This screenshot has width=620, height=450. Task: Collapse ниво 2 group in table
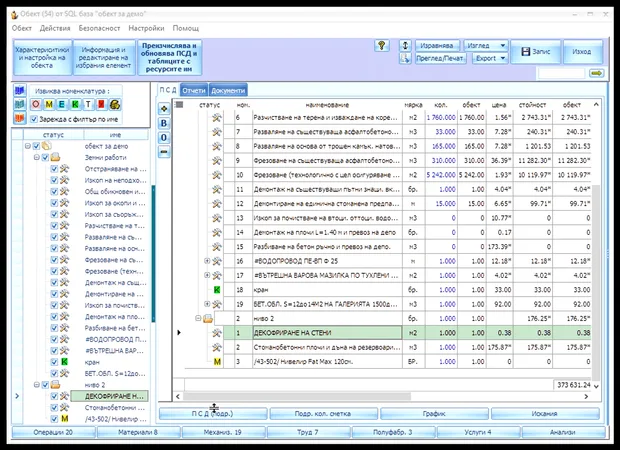[198, 318]
